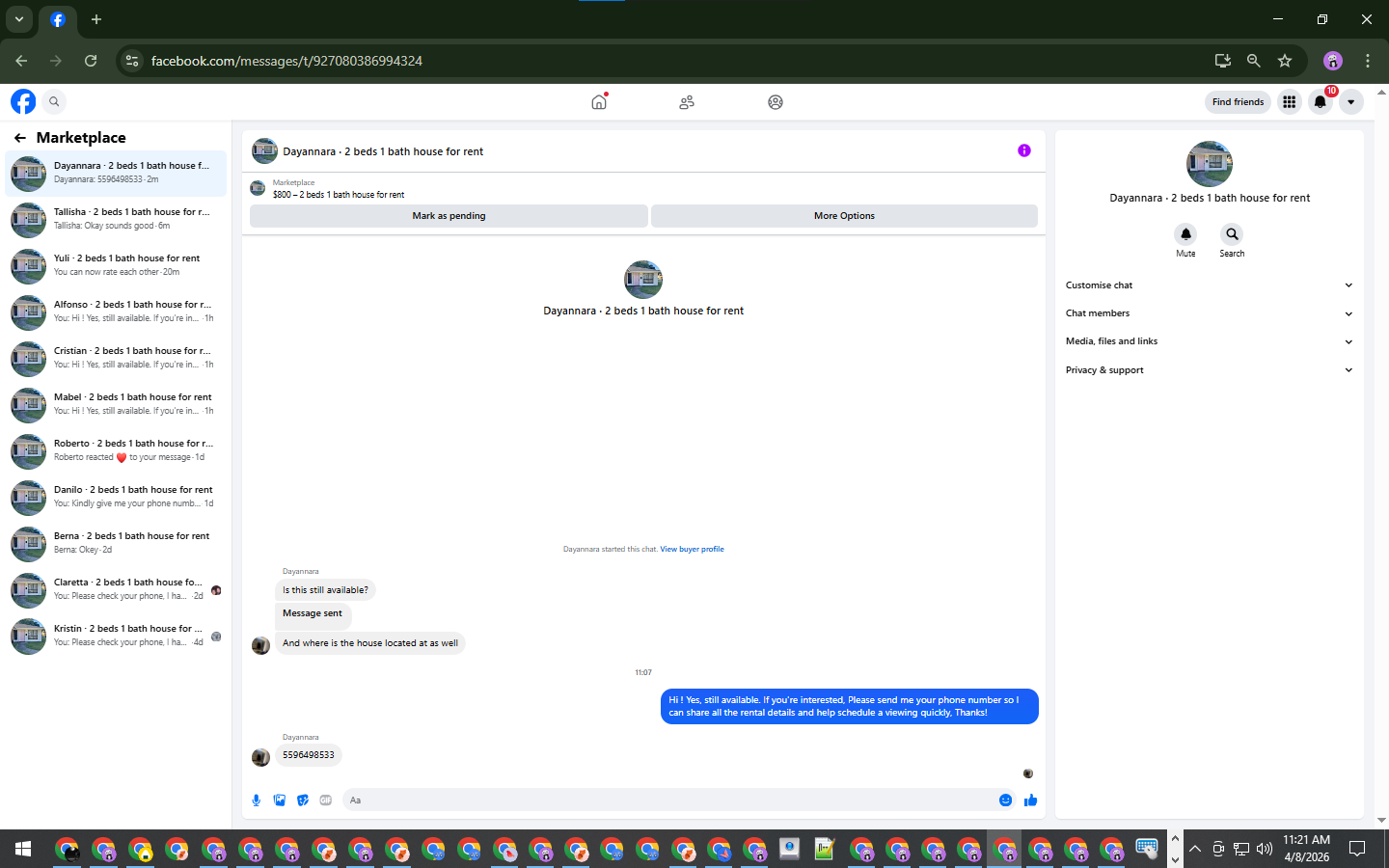Screen dimensions: 1389x868
Task: Choose a sticker icon in composer
Action: point(303,800)
